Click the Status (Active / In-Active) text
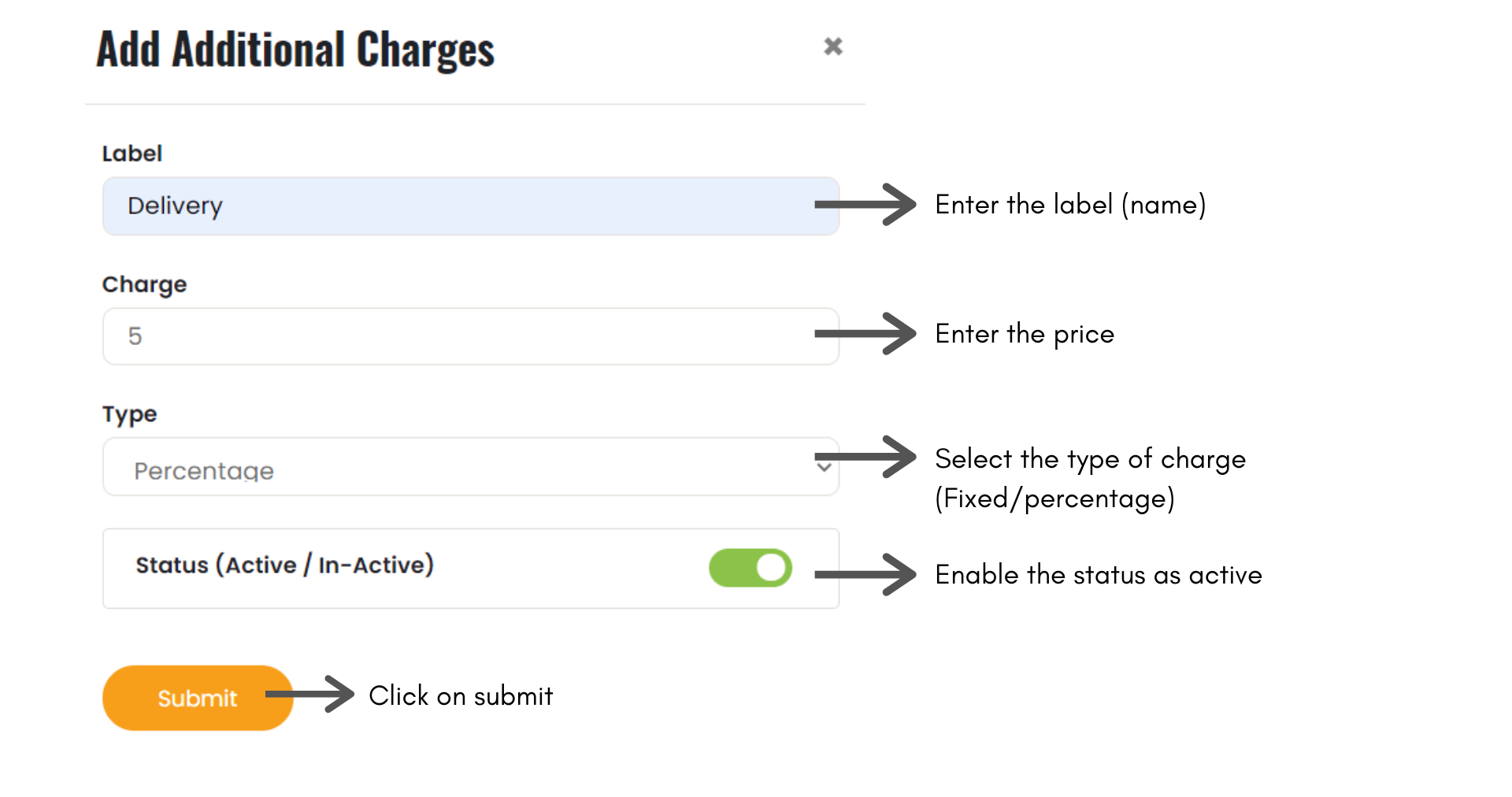1512x797 pixels. [284, 565]
